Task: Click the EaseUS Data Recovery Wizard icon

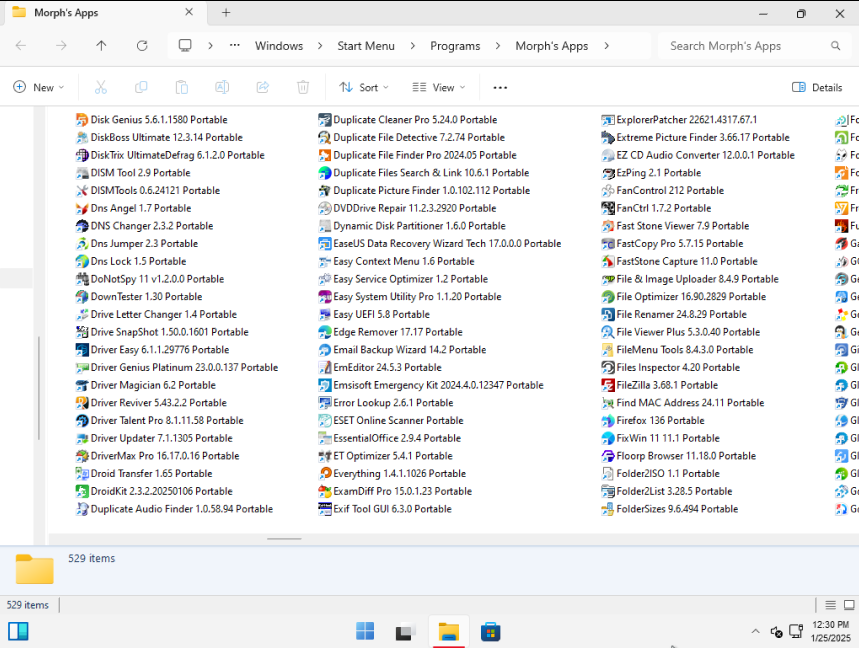Action: [324, 244]
